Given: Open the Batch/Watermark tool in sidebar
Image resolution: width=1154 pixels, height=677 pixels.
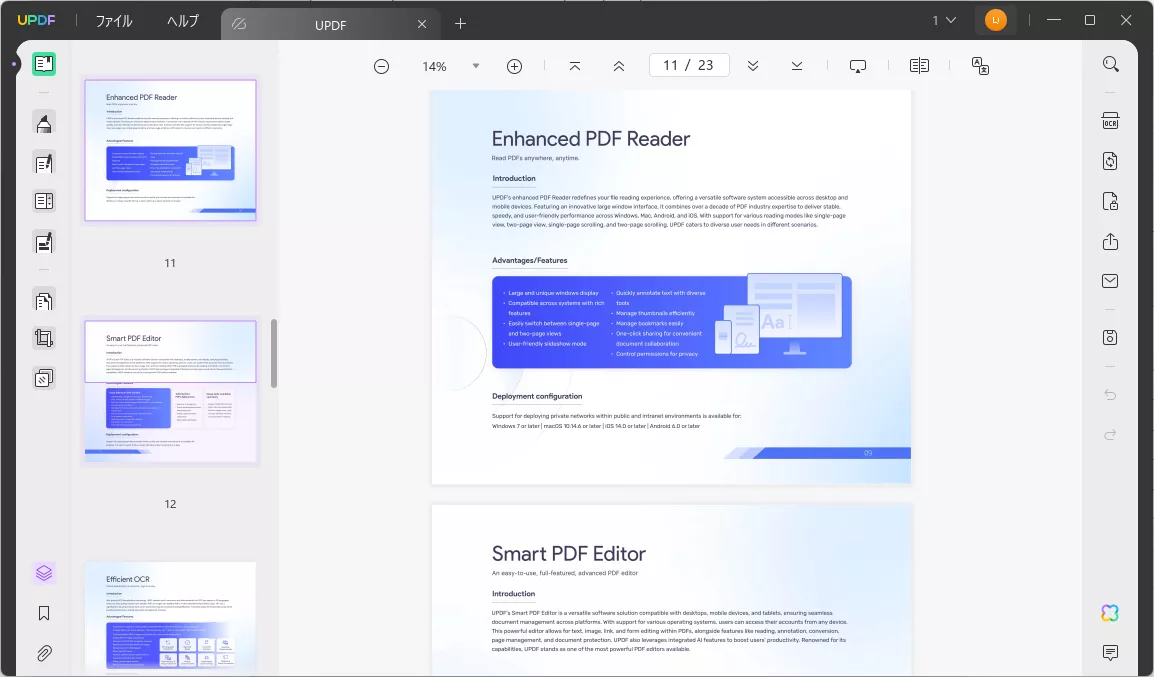Looking at the screenshot, I should (44, 378).
